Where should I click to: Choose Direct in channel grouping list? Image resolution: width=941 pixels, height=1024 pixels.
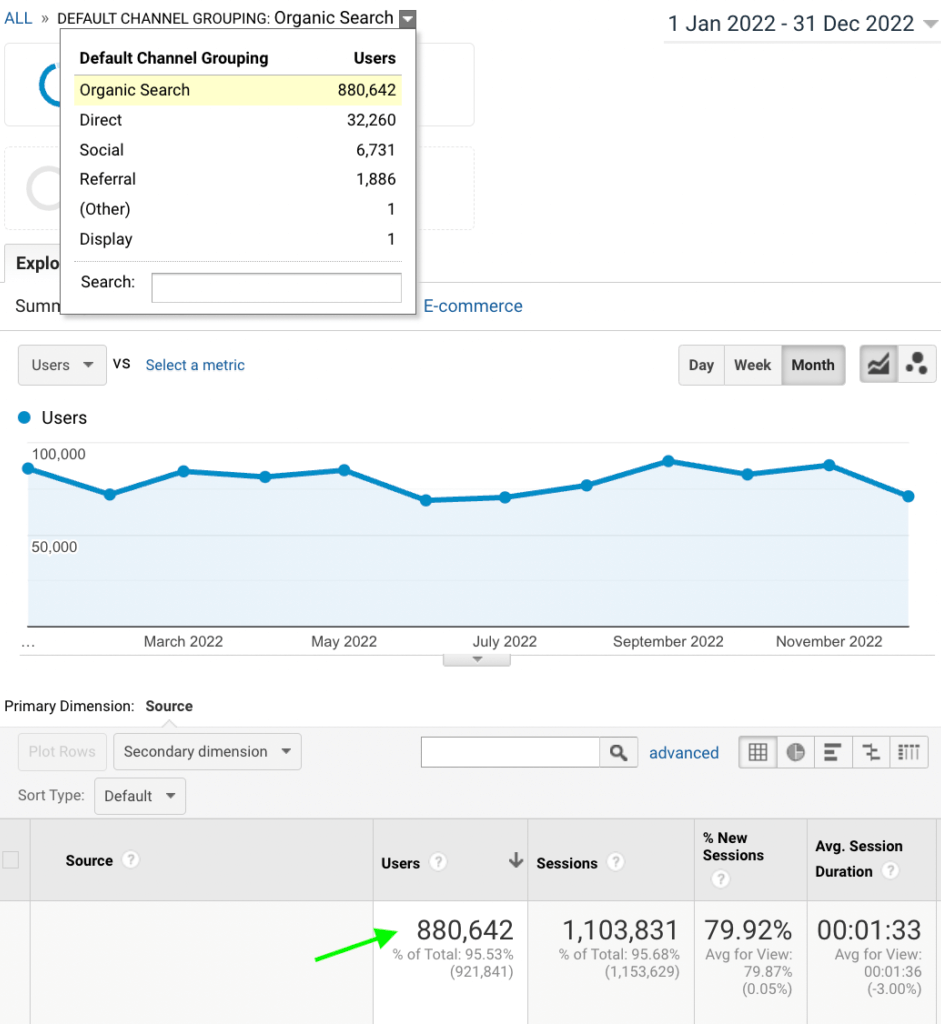(101, 120)
